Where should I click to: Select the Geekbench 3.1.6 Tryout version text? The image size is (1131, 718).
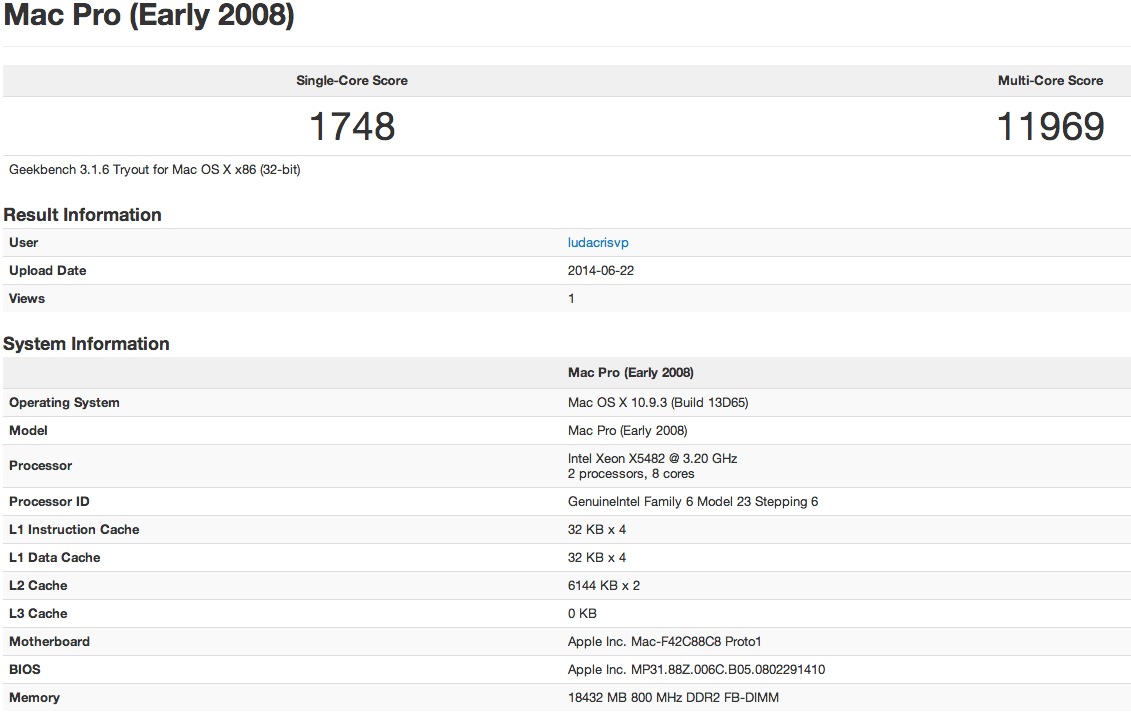[154, 170]
